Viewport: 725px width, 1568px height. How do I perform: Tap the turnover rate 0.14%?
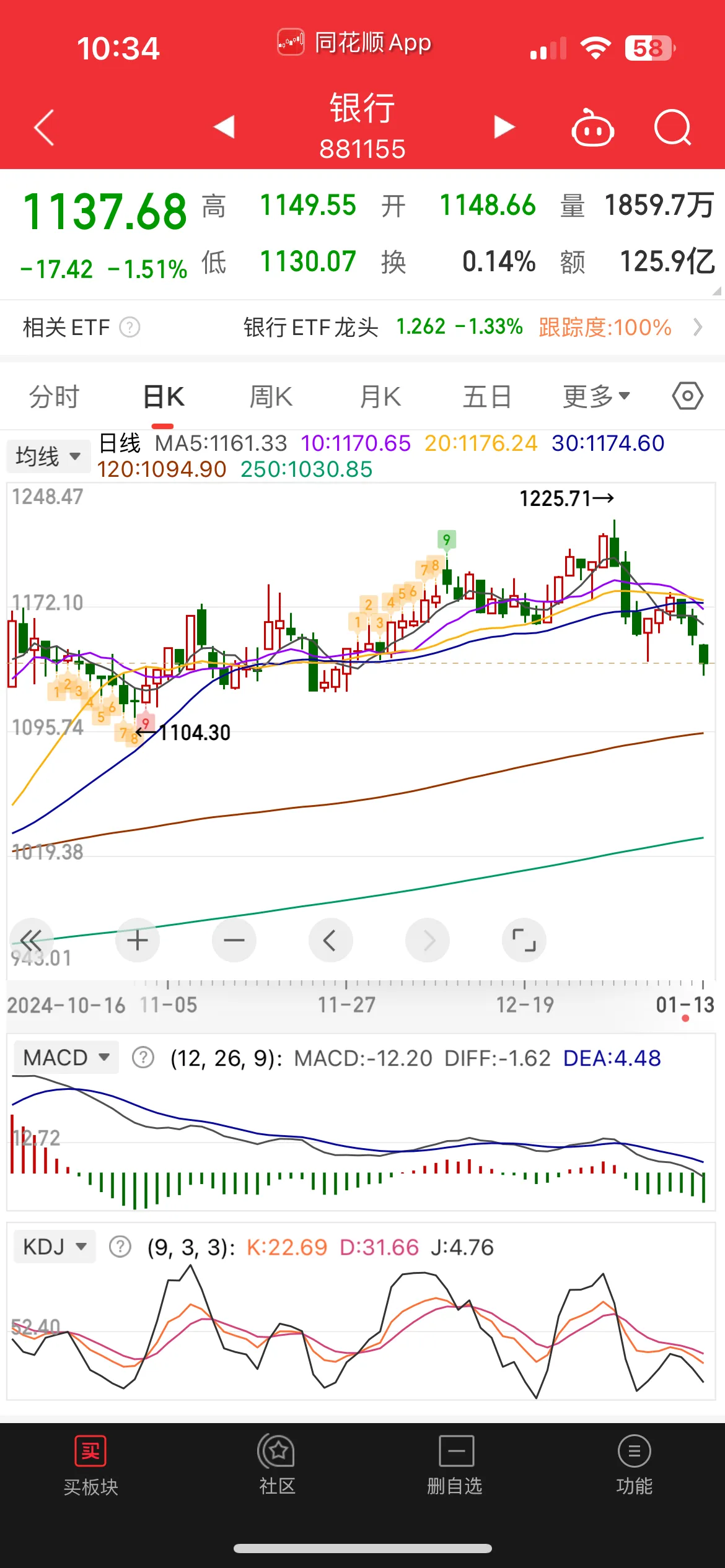coord(499,261)
